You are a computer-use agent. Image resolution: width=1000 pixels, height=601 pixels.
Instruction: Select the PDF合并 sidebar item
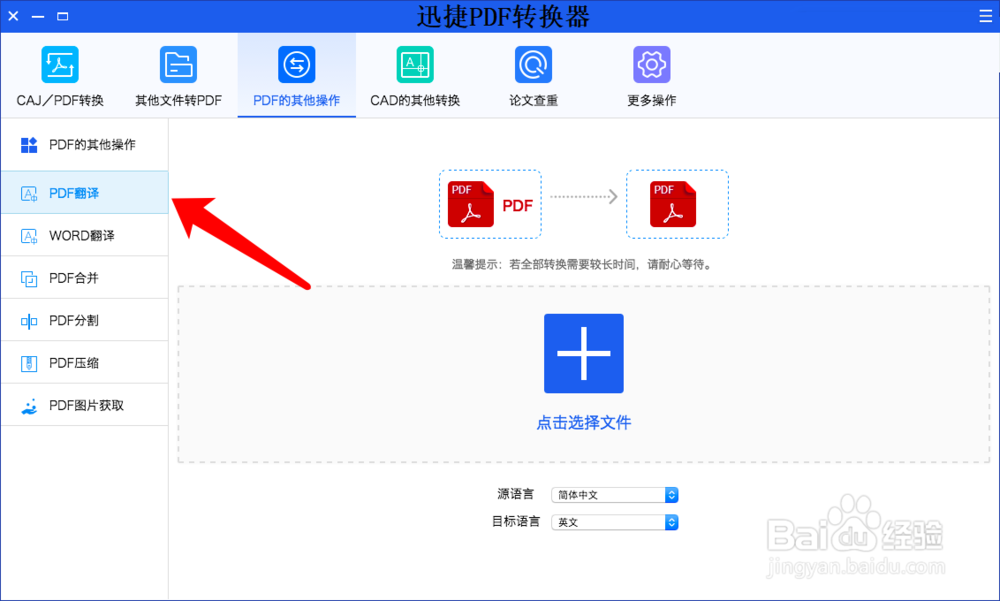[84, 278]
